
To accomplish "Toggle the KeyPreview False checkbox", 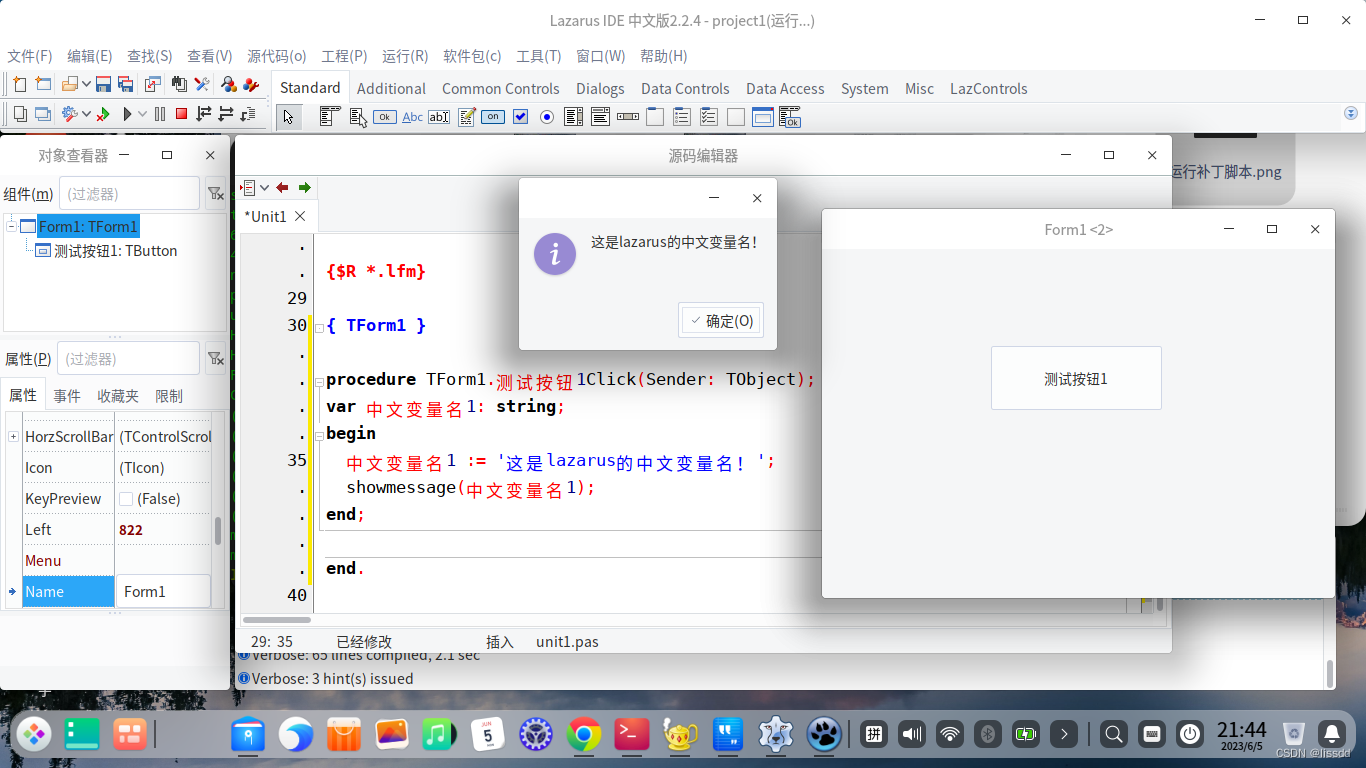I will (126, 499).
